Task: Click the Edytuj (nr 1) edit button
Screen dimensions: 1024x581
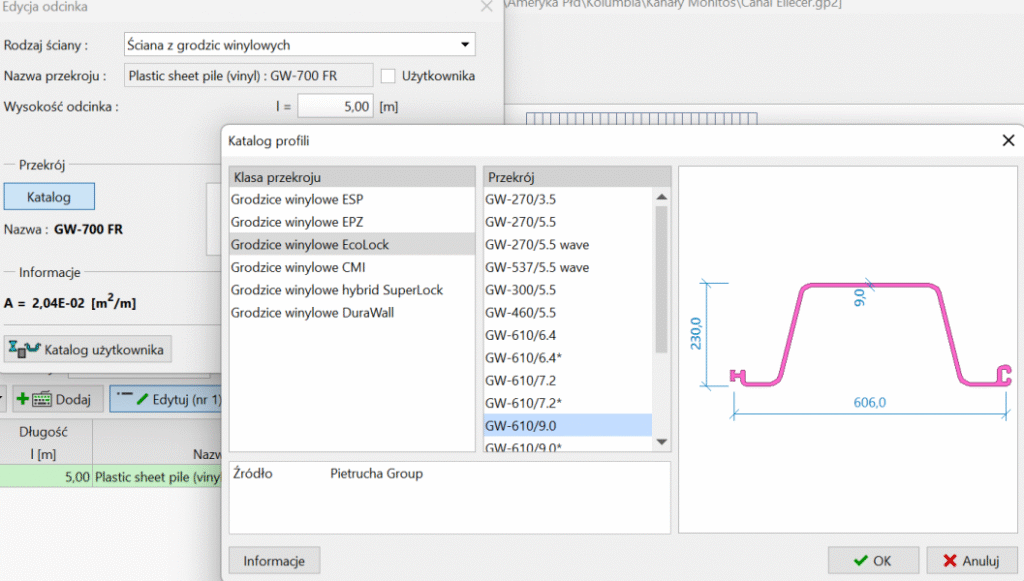Action: [x=168, y=399]
